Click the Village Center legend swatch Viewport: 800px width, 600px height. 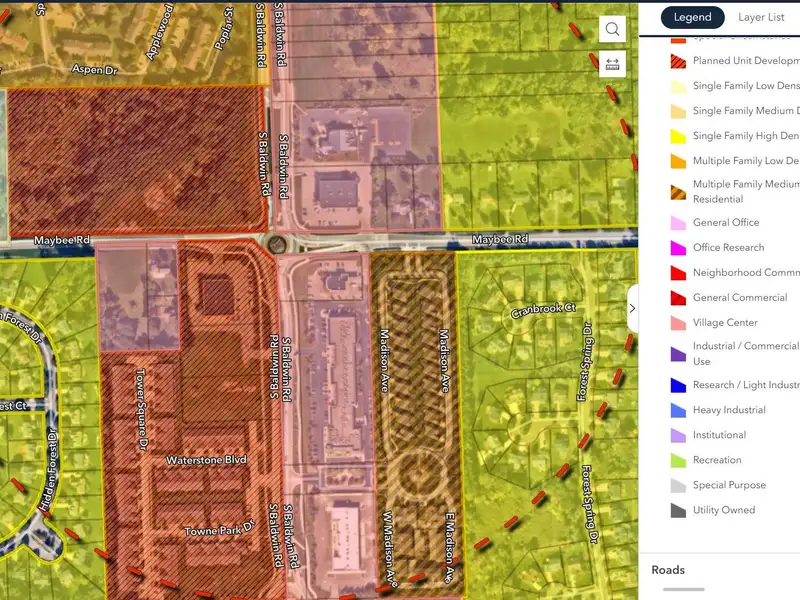tap(677, 323)
